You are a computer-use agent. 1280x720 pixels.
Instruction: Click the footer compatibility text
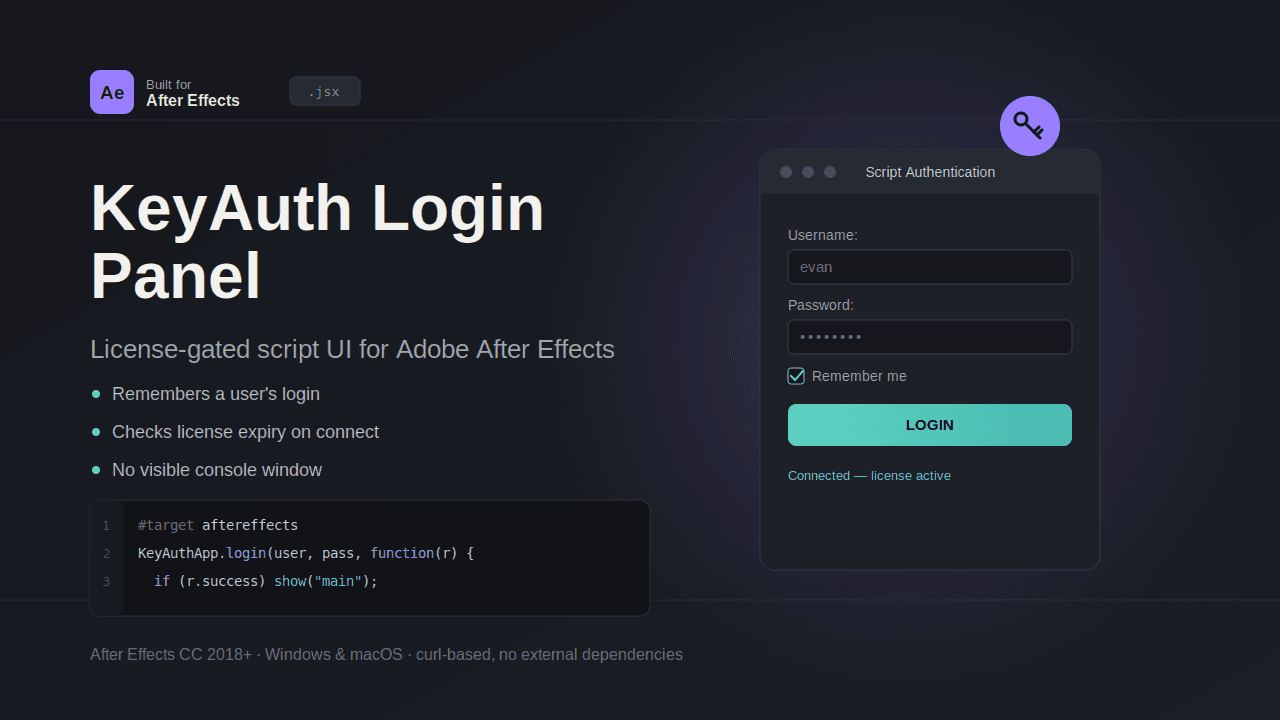[386, 655]
